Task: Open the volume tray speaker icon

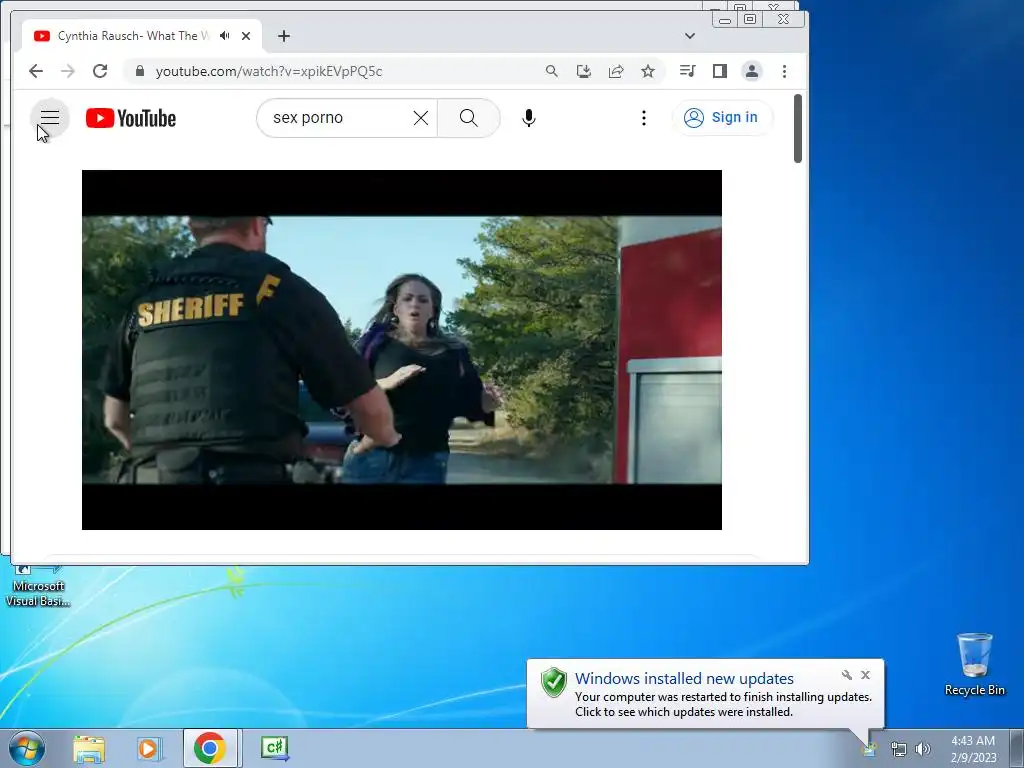Action: [x=923, y=749]
